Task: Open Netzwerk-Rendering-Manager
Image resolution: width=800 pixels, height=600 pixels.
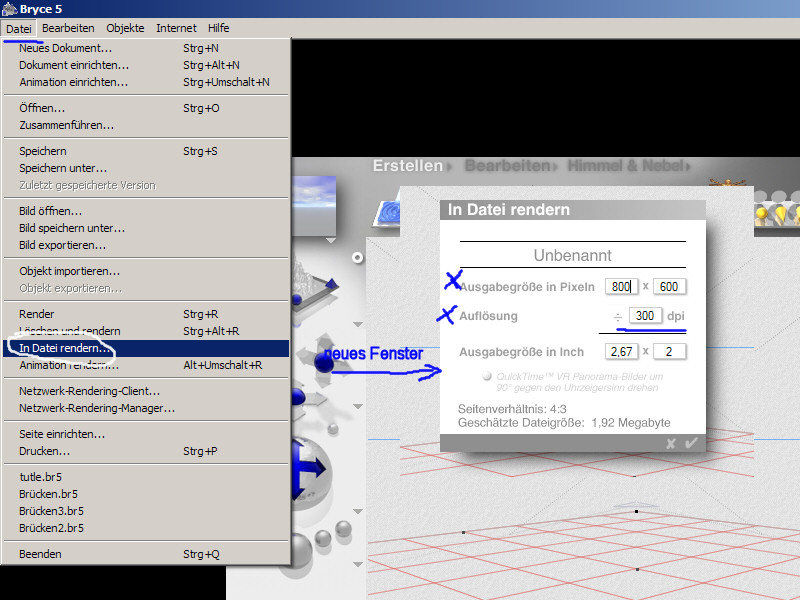Action: pos(146,408)
